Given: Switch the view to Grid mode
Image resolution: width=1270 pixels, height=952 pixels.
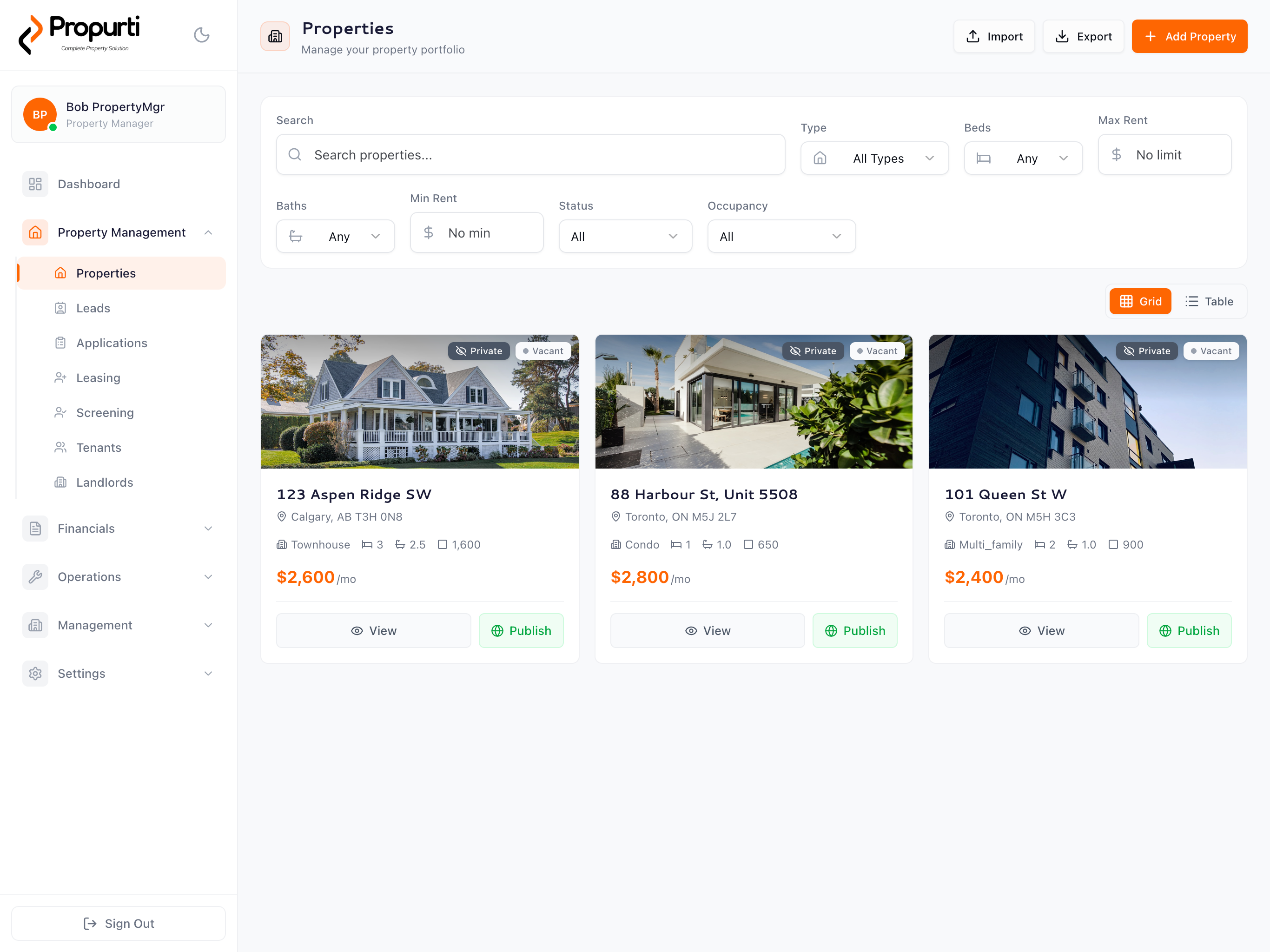Looking at the screenshot, I should click(x=1140, y=301).
